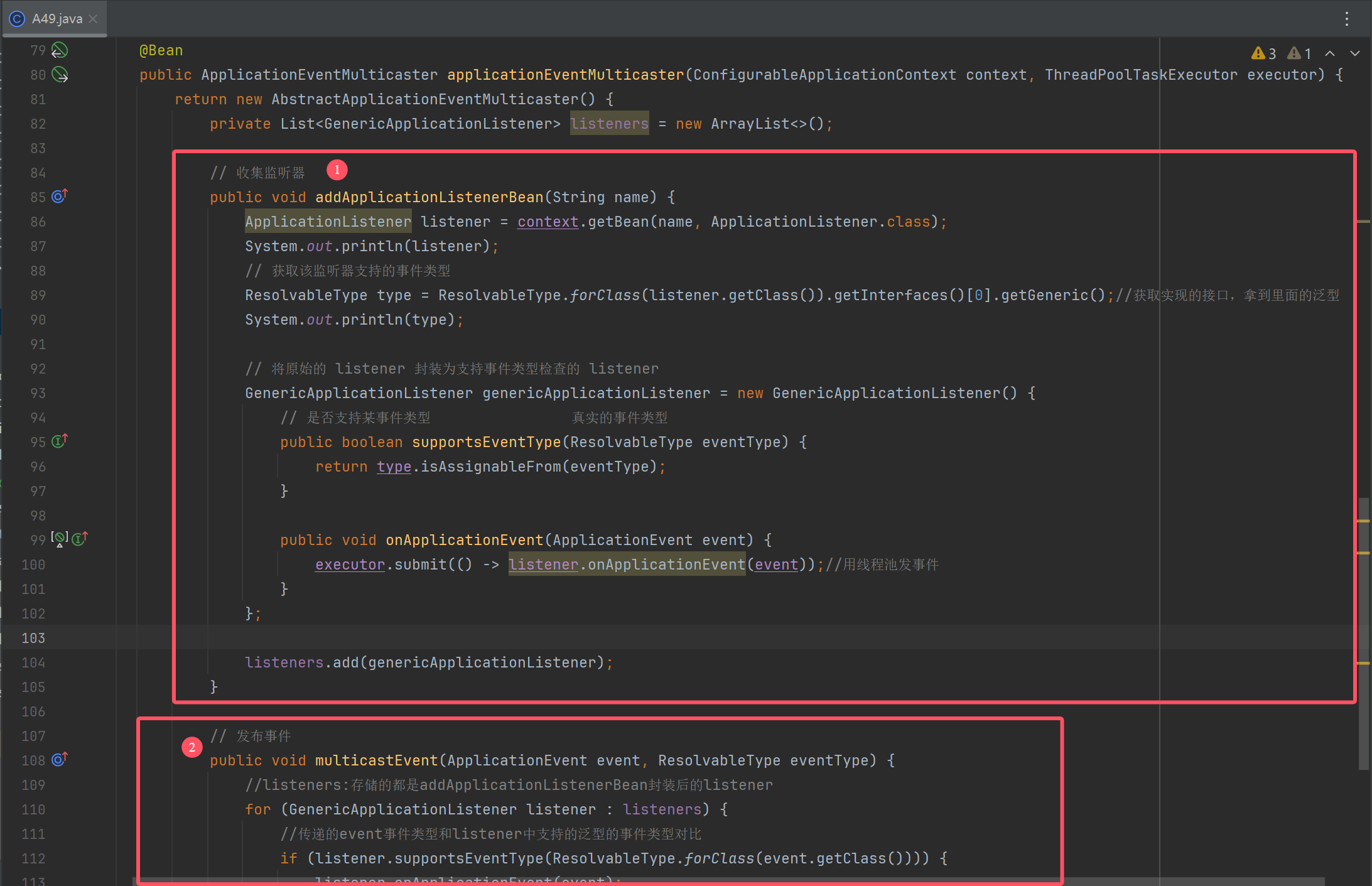Click highlighted 'listeners' field on line 82
The width and height of the screenshot is (1372, 886).
pos(609,124)
